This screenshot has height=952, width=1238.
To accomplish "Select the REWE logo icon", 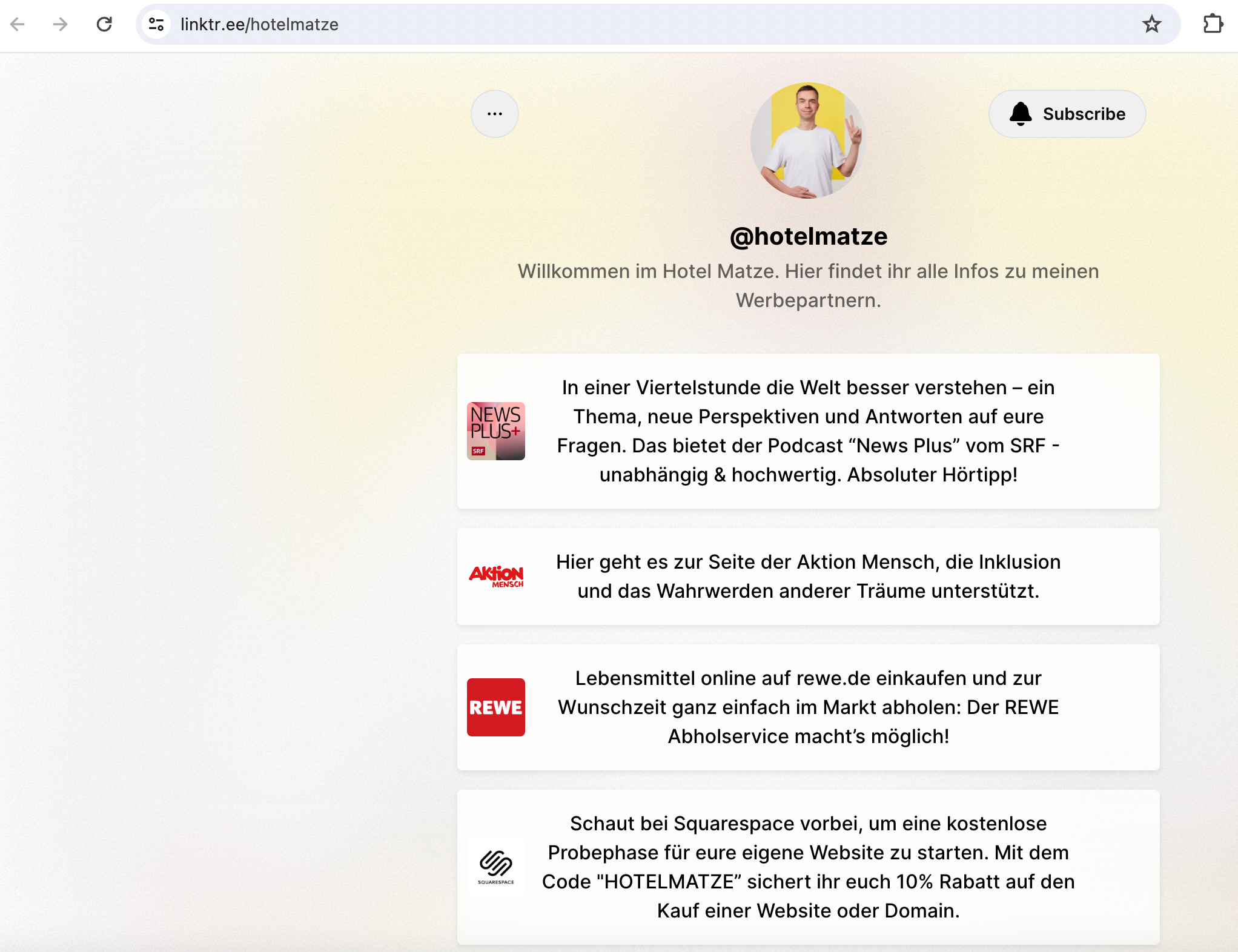I will click(495, 707).
